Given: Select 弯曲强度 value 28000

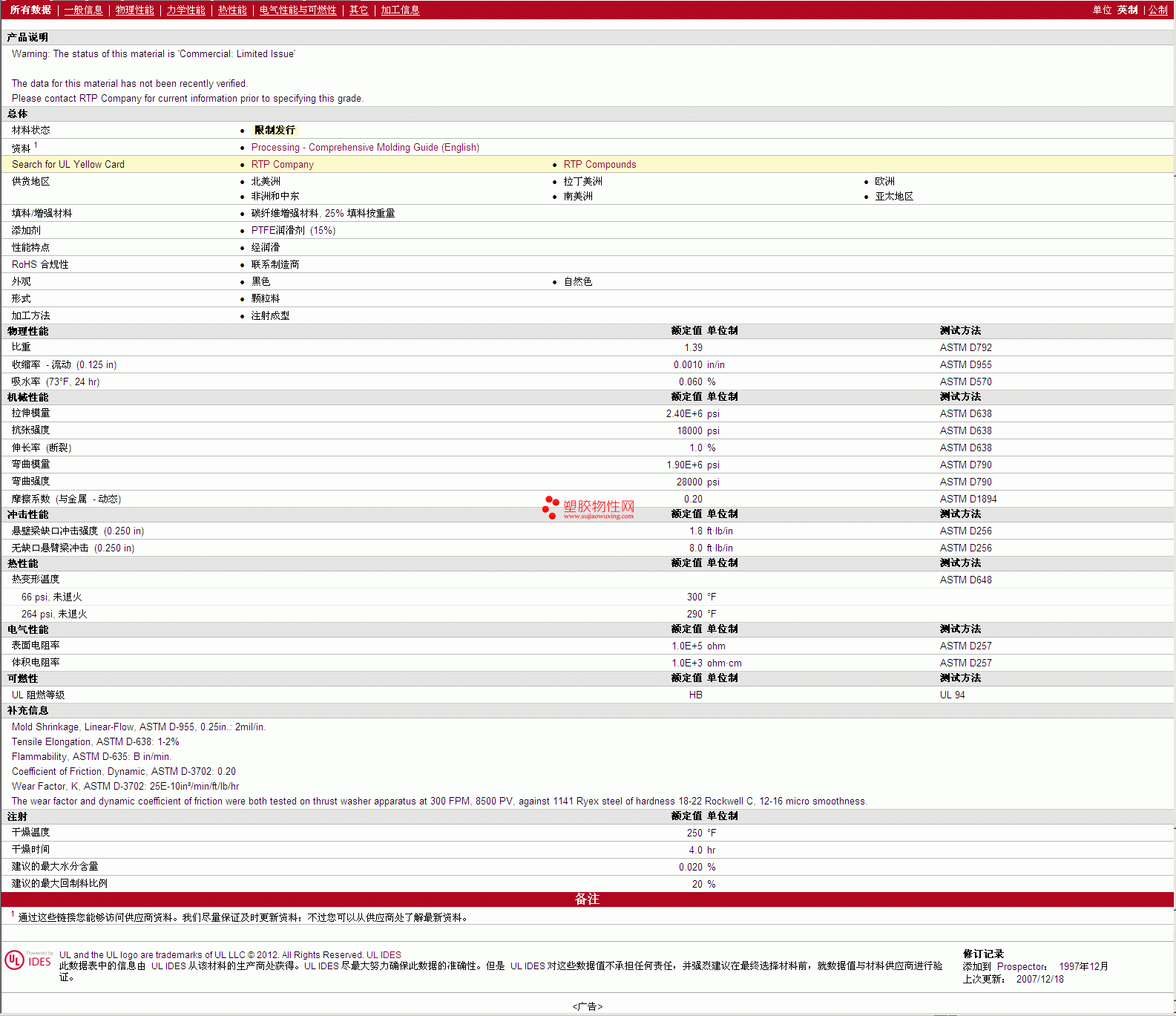Looking at the screenshot, I should click(689, 482).
